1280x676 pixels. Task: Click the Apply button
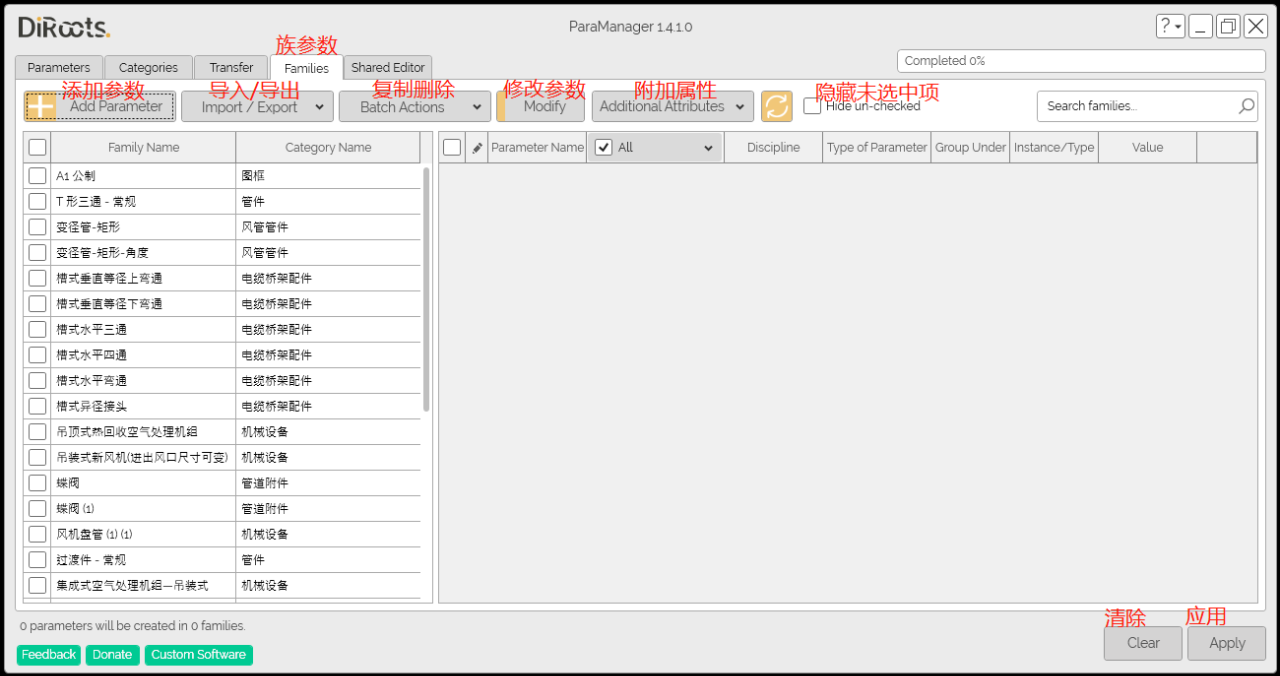(1227, 643)
